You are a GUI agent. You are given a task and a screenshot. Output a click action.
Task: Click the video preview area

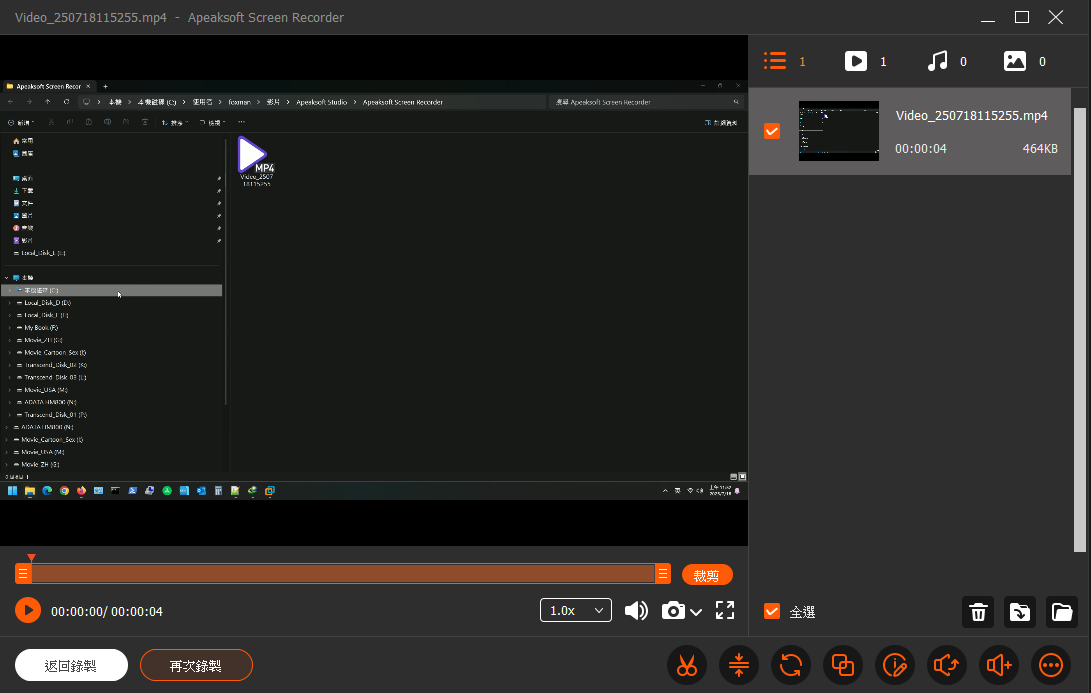pos(374,290)
